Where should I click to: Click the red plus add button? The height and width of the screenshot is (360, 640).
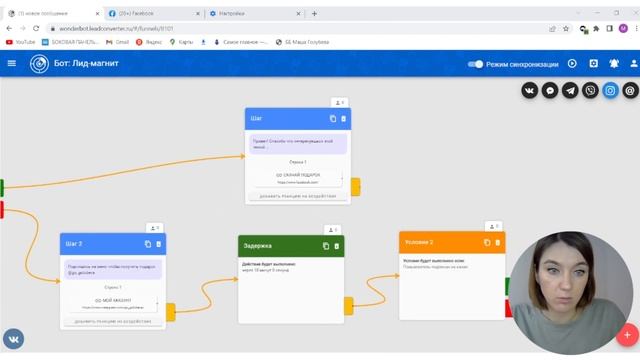click(x=627, y=335)
